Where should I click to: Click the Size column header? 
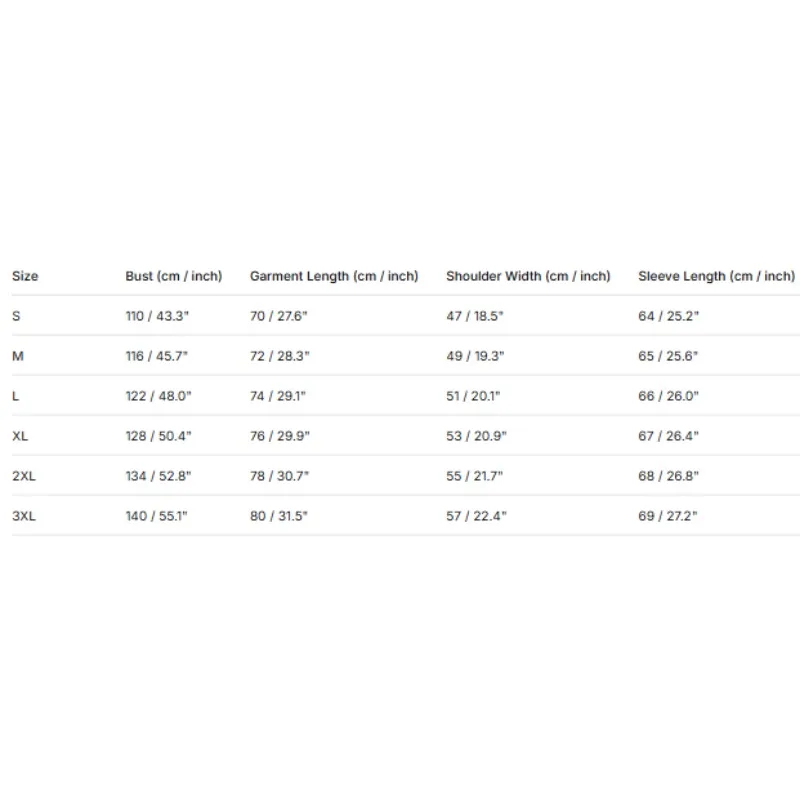(25, 276)
